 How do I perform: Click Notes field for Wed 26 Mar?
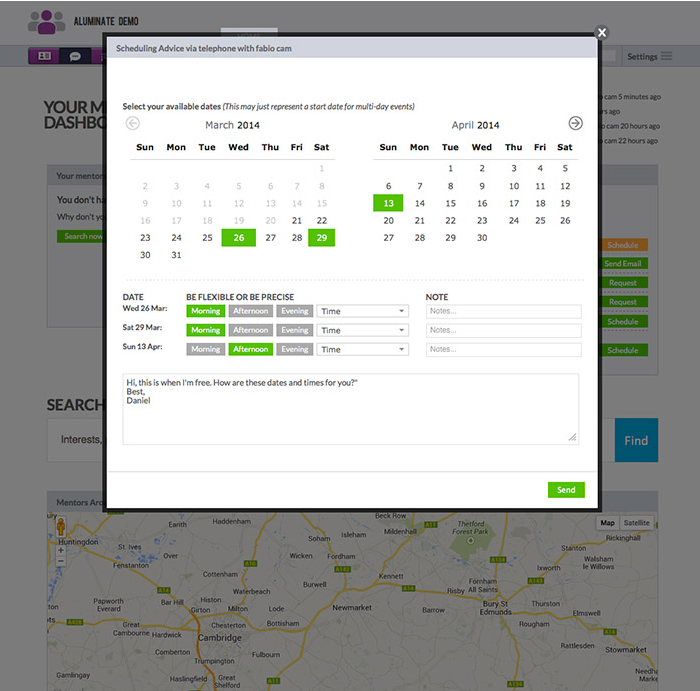coord(503,311)
